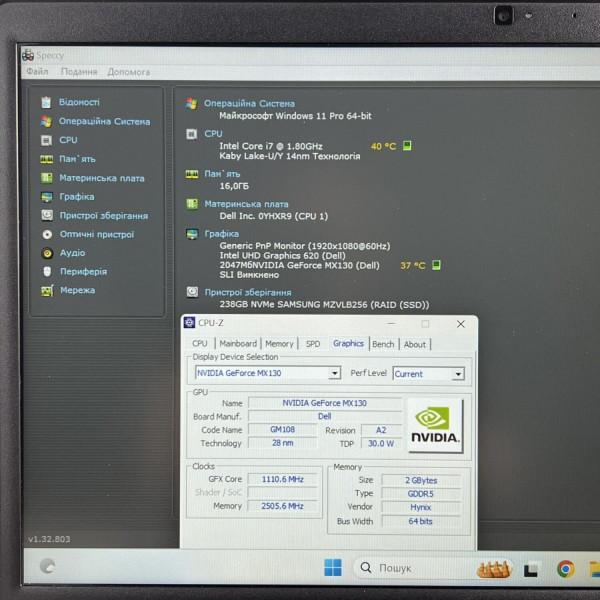
Task: Open Google Chrome from the taskbar
Action: click(566, 569)
